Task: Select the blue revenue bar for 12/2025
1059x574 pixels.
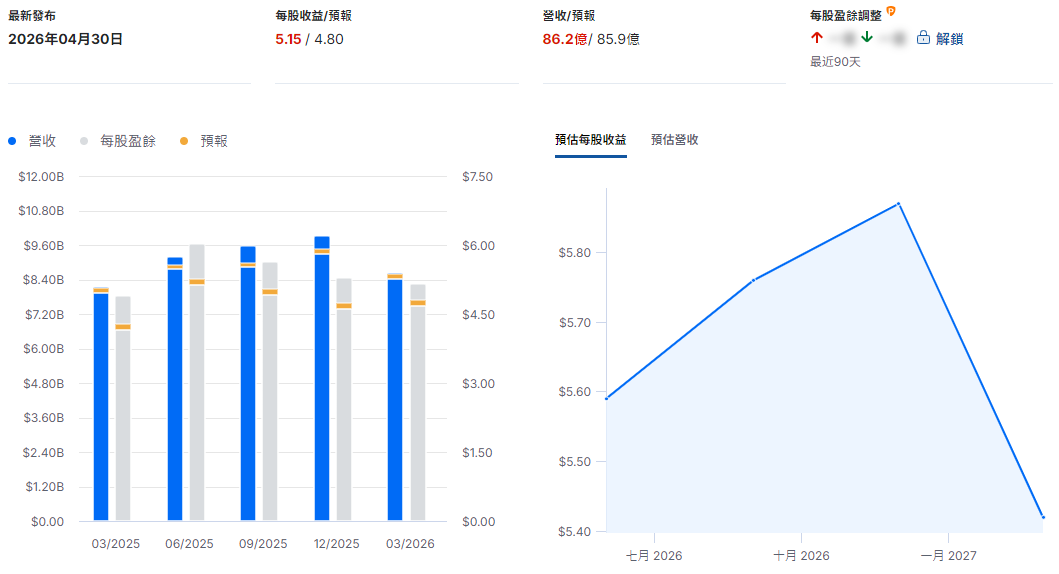Action: click(x=322, y=378)
